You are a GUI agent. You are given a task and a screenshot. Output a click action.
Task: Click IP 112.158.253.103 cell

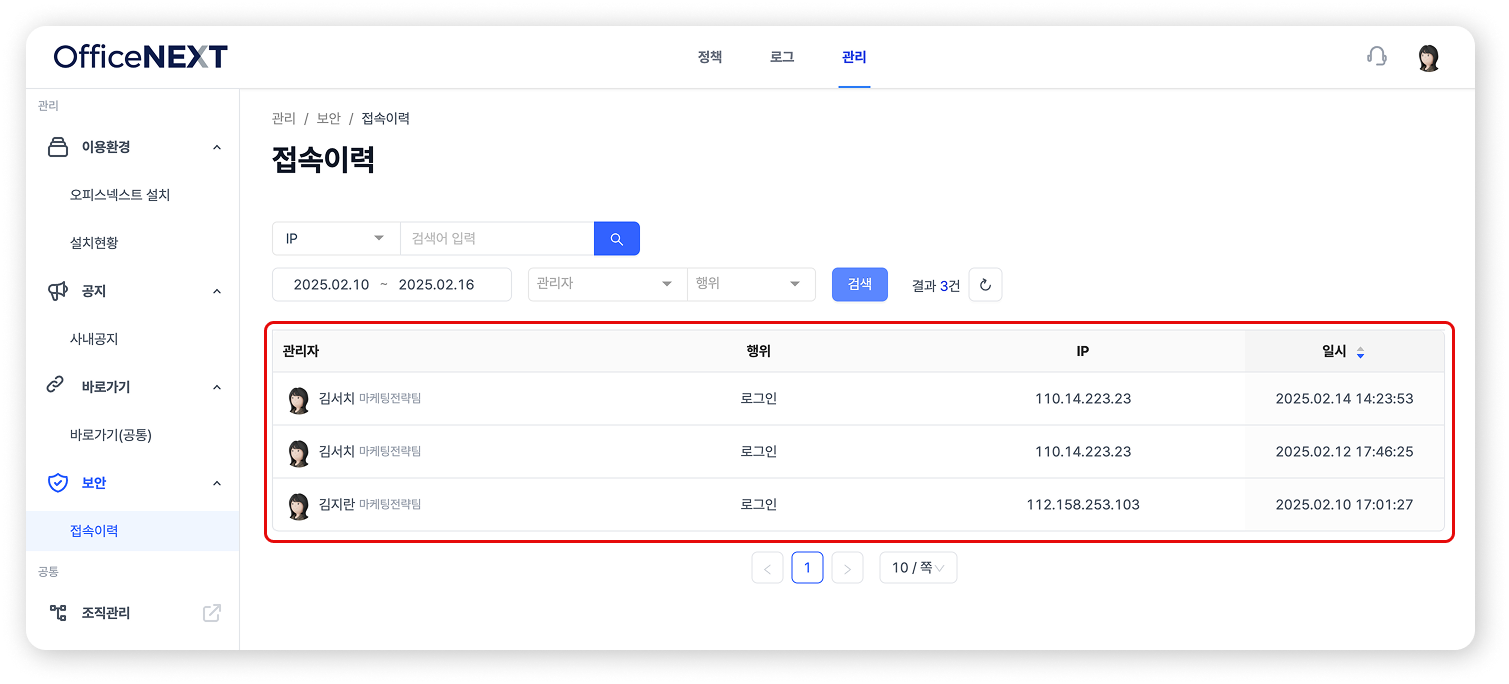tap(1083, 505)
